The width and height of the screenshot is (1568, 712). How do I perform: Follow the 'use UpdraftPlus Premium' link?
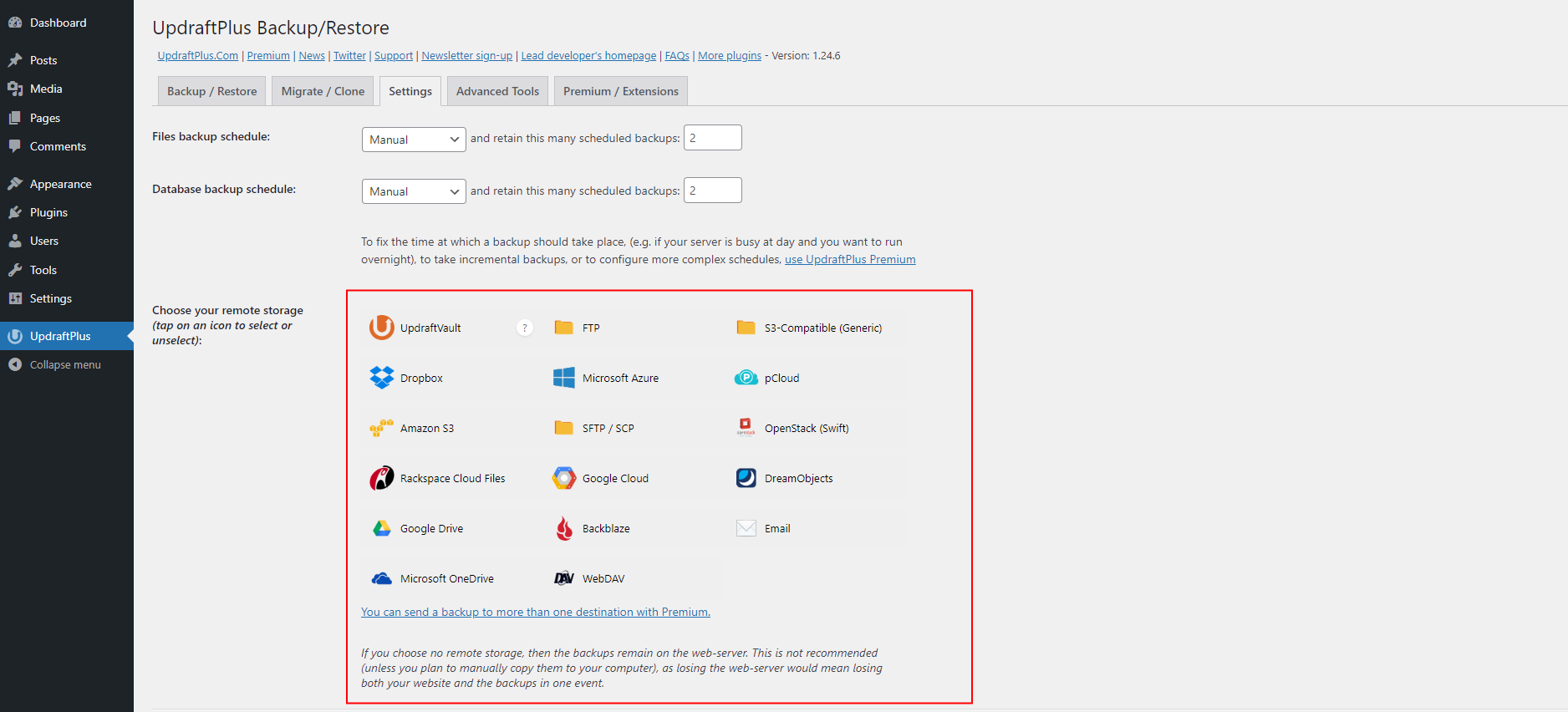(850, 259)
